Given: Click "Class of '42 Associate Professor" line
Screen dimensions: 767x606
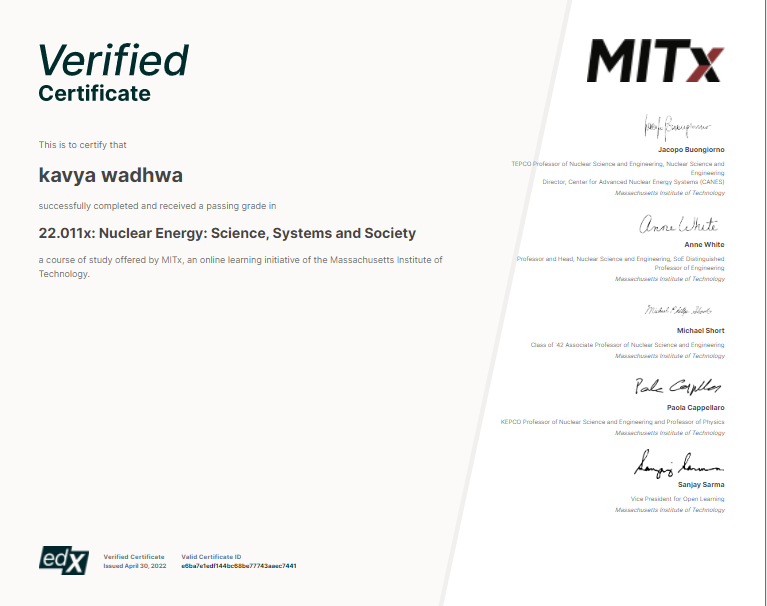Looking at the screenshot, I should [628, 345].
